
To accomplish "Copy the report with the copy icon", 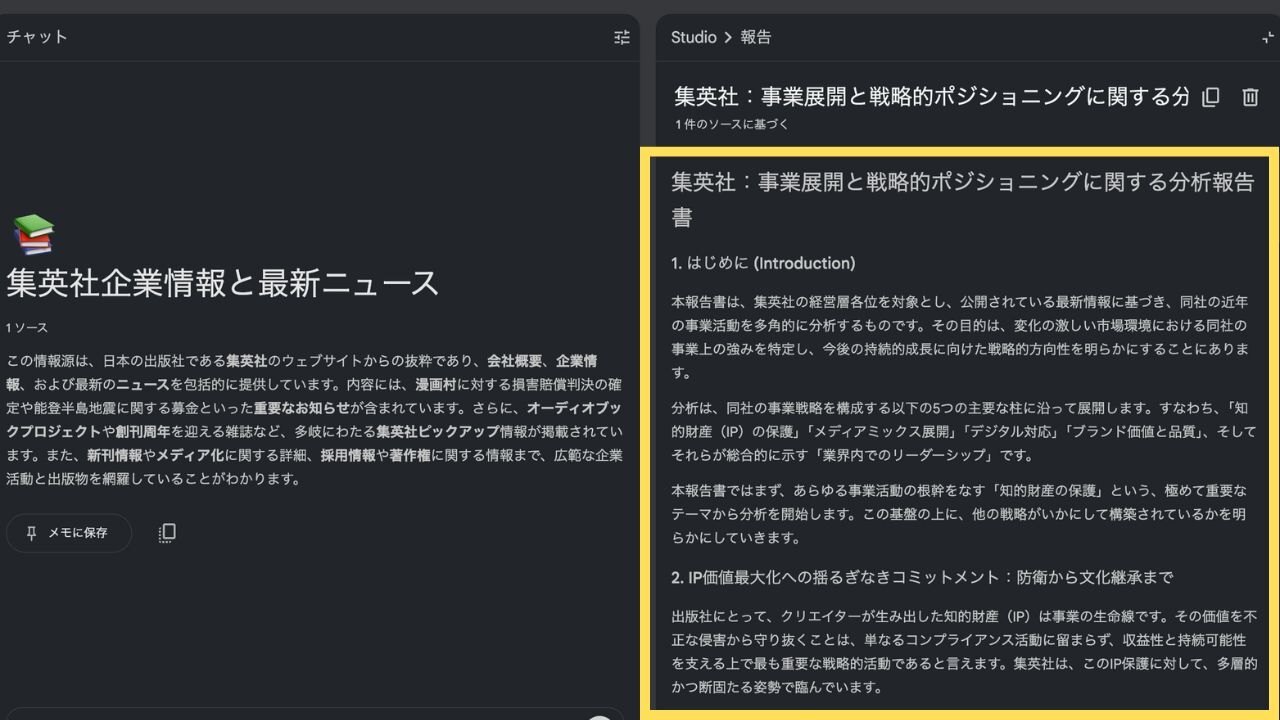I will [x=1210, y=97].
